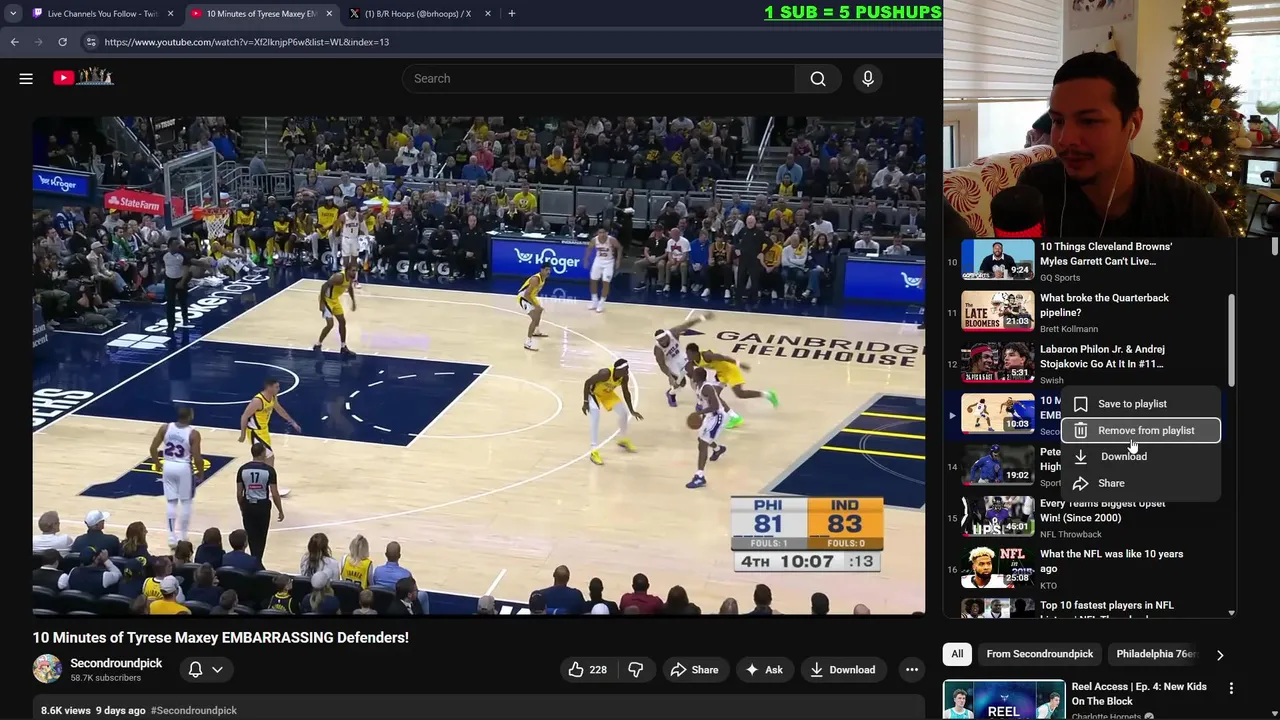The width and height of the screenshot is (1280, 720).
Task: Click the video player to pause
Action: (x=479, y=365)
